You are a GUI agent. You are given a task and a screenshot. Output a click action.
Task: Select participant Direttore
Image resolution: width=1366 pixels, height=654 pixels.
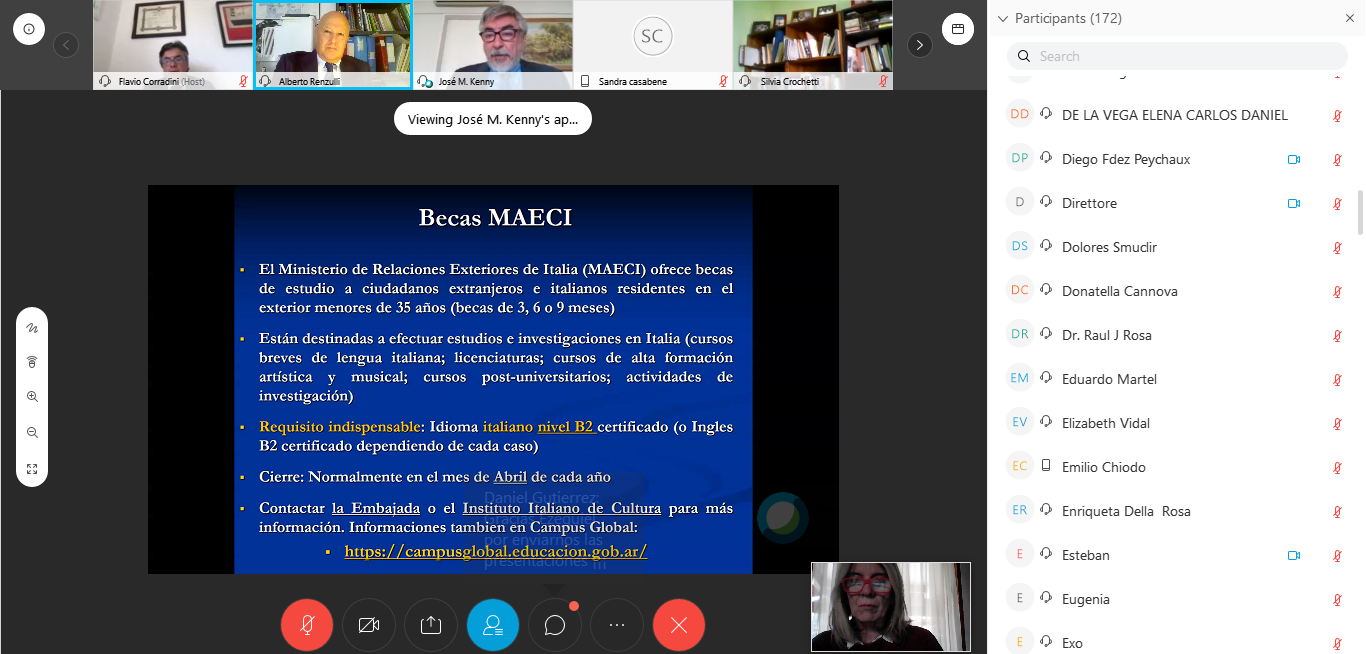coord(1177,203)
